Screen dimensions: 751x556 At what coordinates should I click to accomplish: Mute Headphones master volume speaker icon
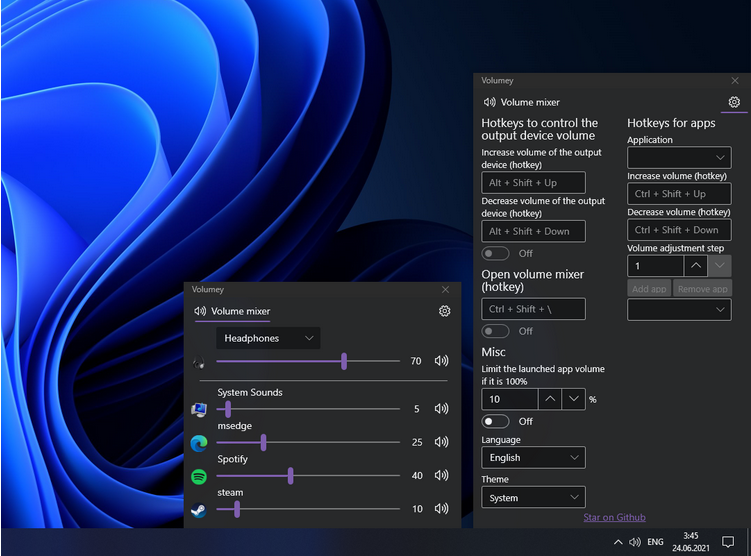point(441,361)
